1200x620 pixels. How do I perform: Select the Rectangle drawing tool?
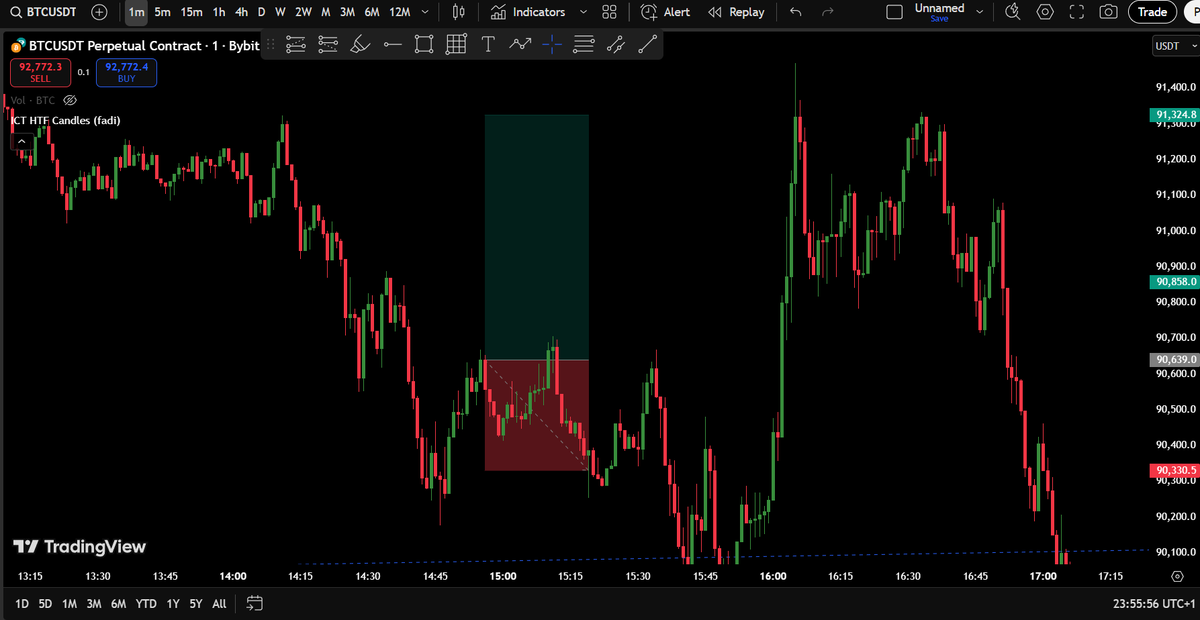424,44
